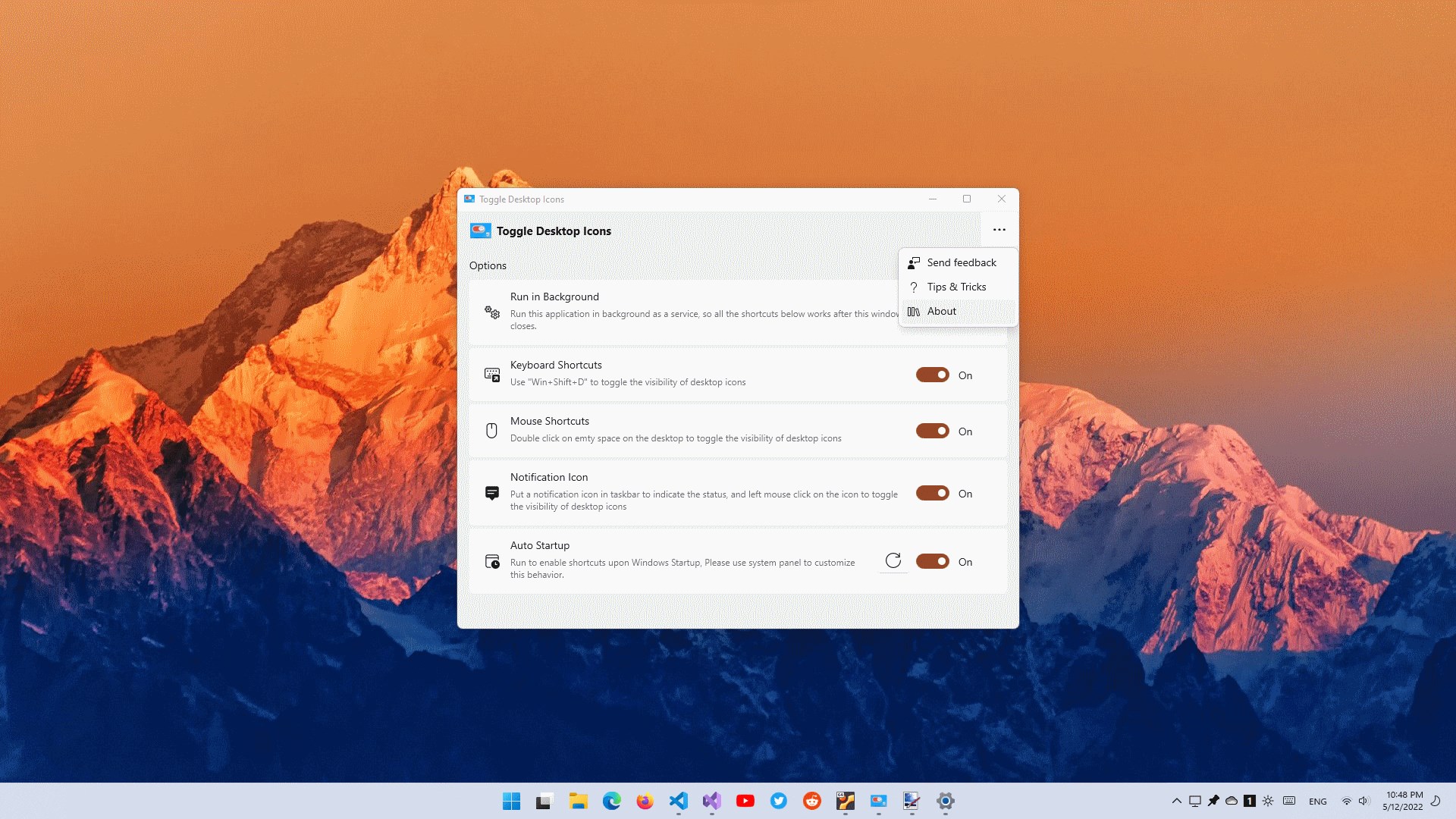This screenshot has width=1456, height=819.
Task: Click the clock and date display
Action: point(1404,801)
